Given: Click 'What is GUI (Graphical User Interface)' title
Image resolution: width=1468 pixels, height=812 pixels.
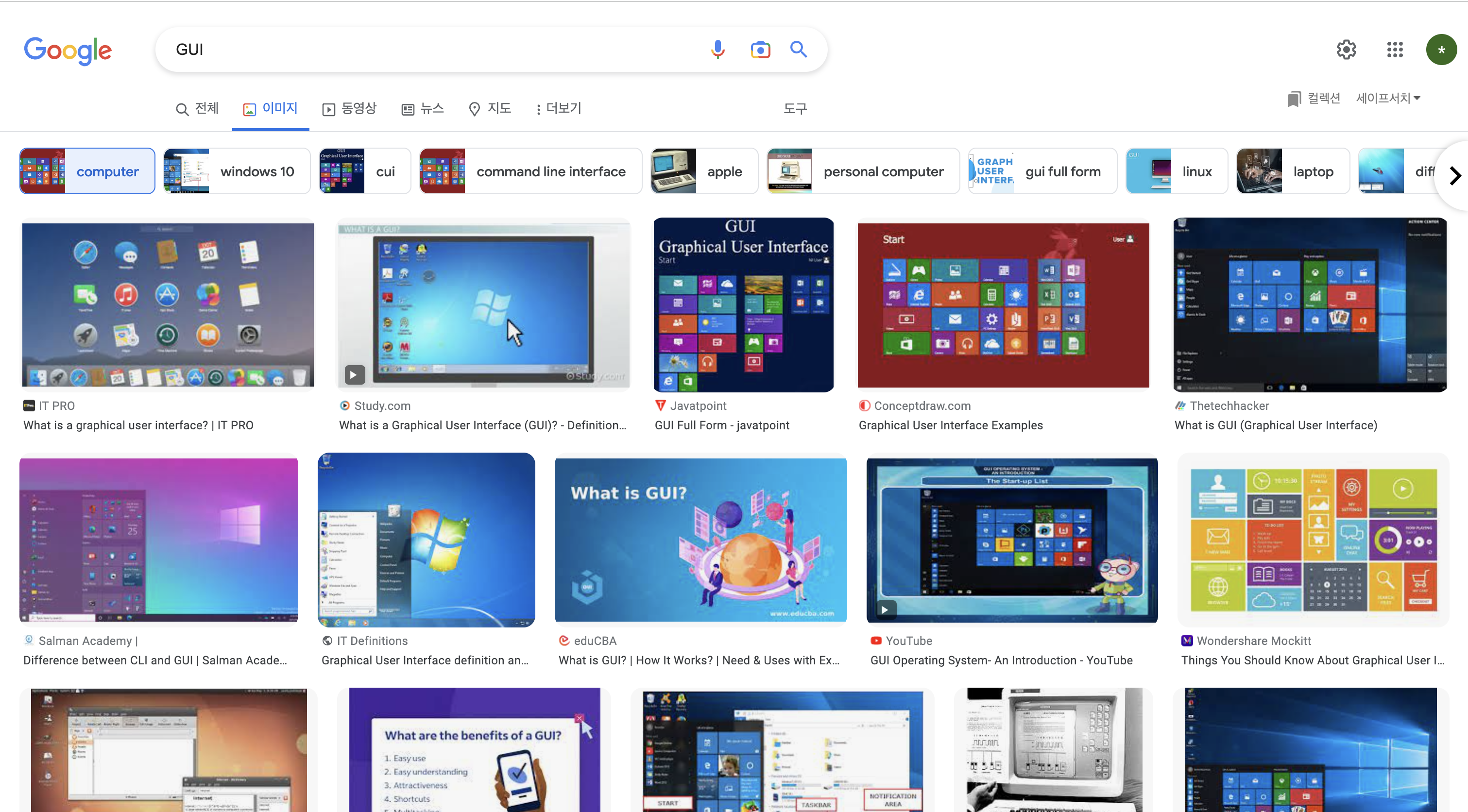Looking at the screenshot, I should (1275, 425).
